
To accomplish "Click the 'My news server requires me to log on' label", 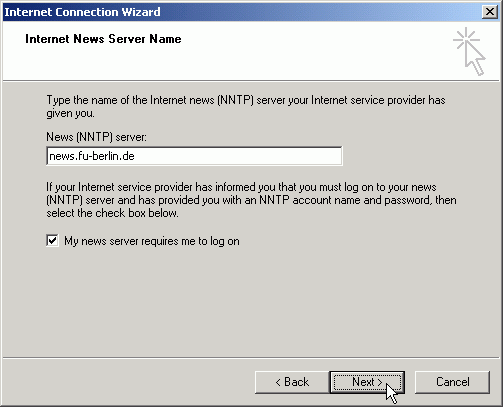I will (152, 241).
